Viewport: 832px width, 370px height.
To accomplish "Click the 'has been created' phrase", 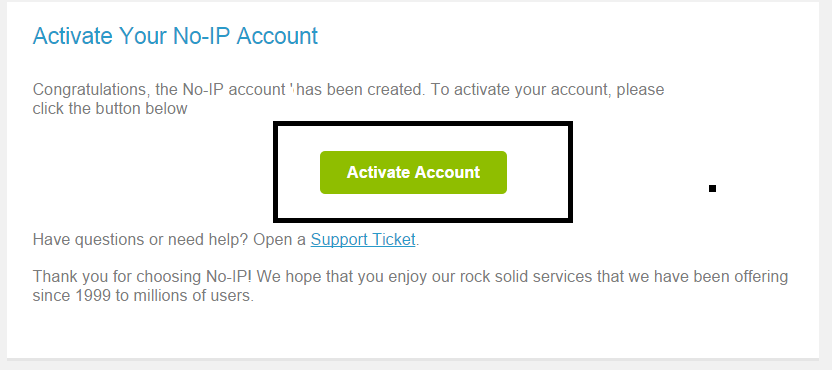I will [x=361, y=89].
